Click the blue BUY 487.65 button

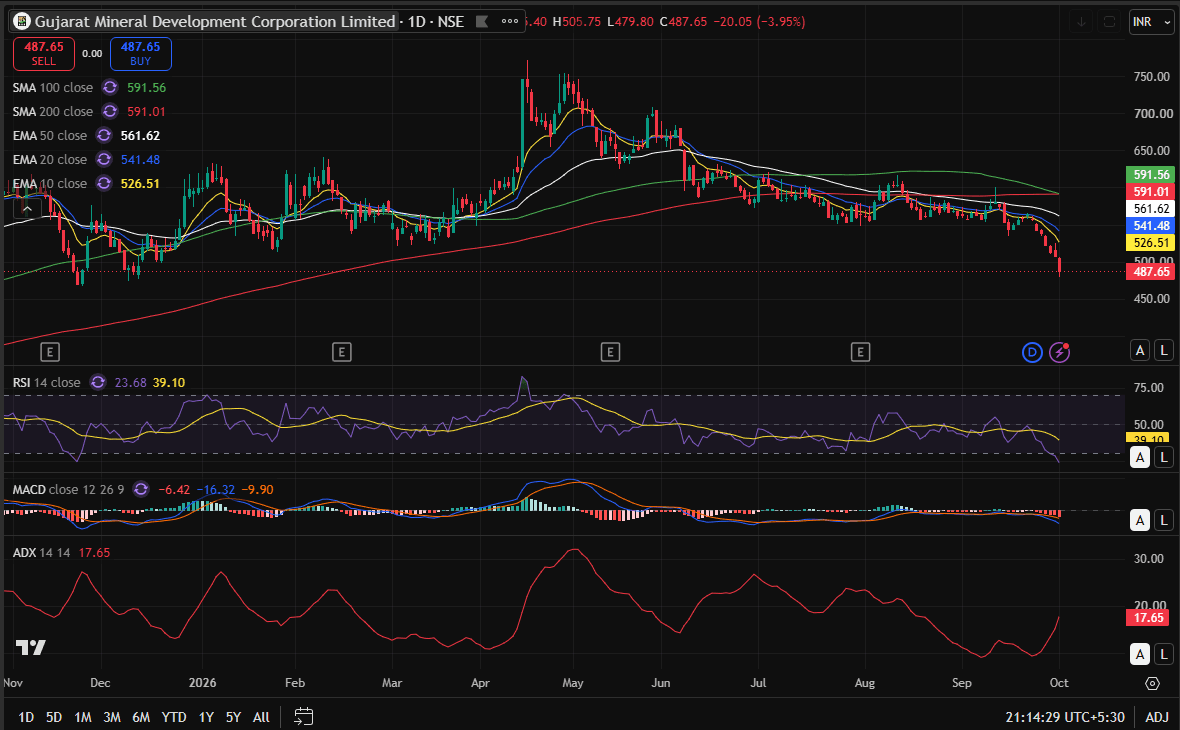click(x=141, y=53)
